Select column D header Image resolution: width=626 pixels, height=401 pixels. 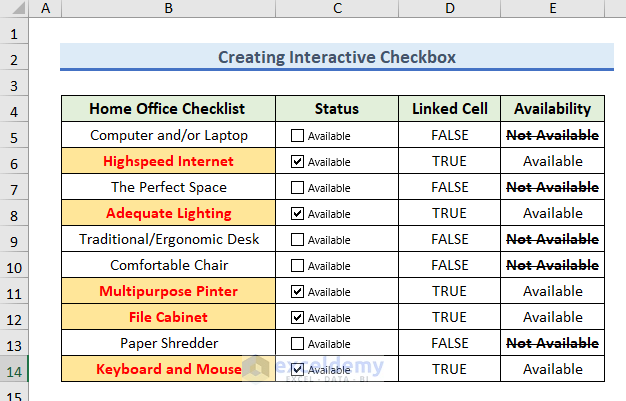click(x=450, y=9)
